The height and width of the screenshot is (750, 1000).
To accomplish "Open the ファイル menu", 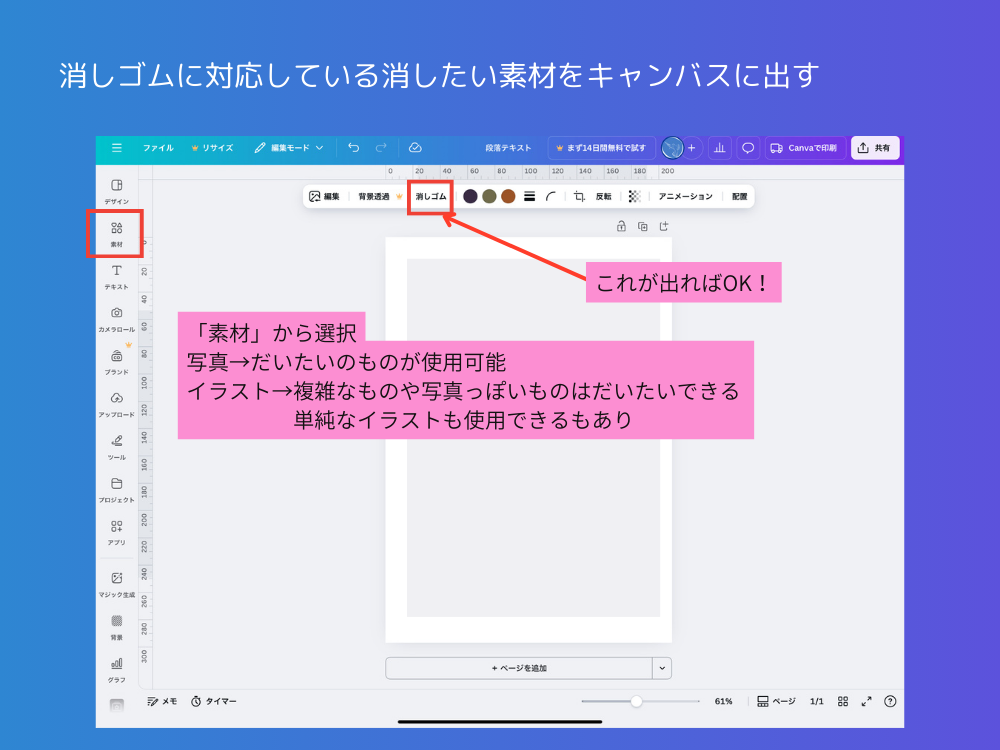I will pos(161,147).
